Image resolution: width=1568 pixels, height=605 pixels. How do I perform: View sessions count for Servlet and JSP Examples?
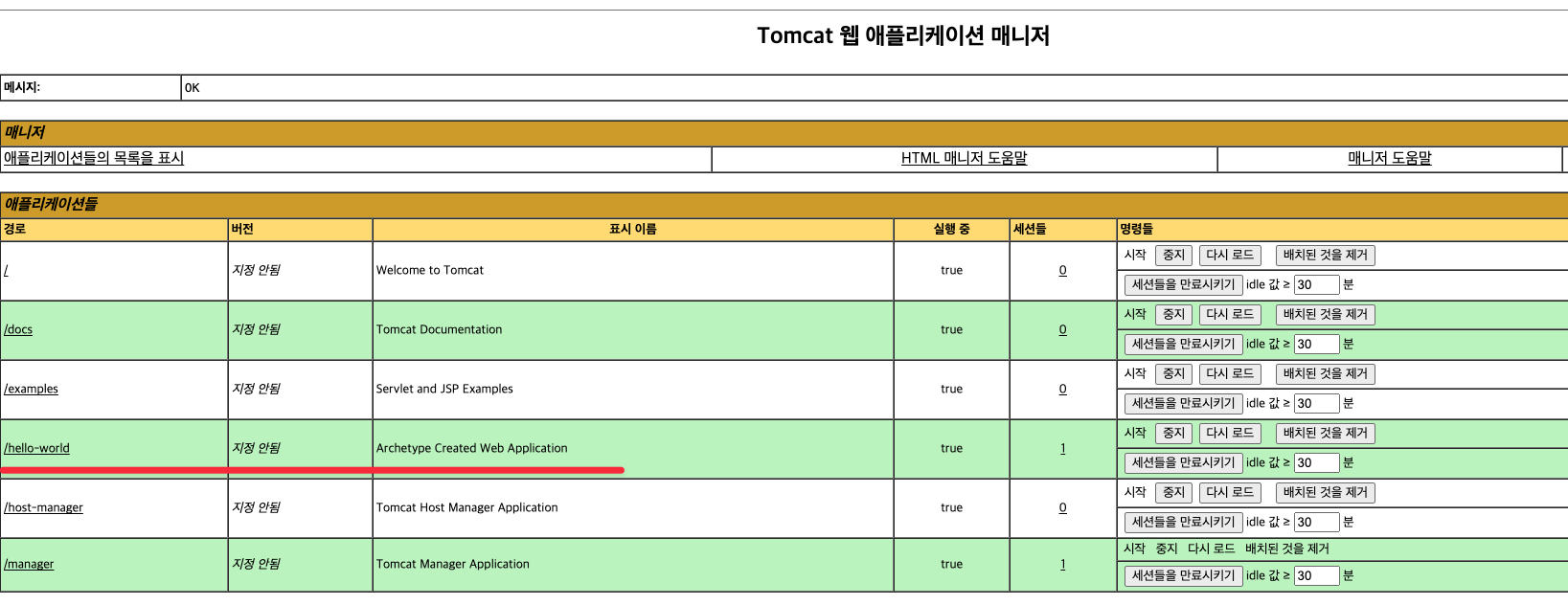tap(1062, 389)
